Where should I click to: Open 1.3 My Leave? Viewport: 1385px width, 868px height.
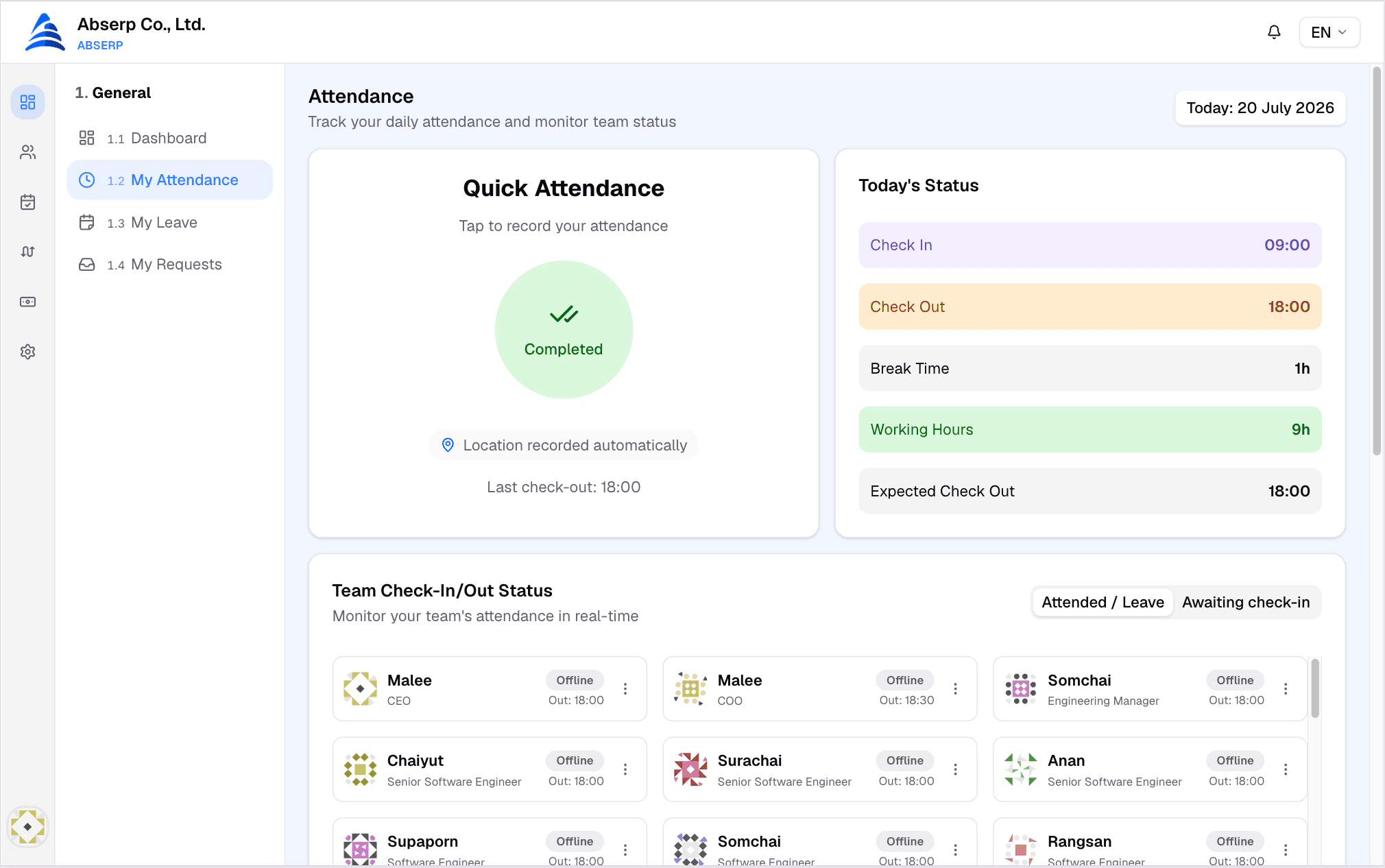point(170,222)
